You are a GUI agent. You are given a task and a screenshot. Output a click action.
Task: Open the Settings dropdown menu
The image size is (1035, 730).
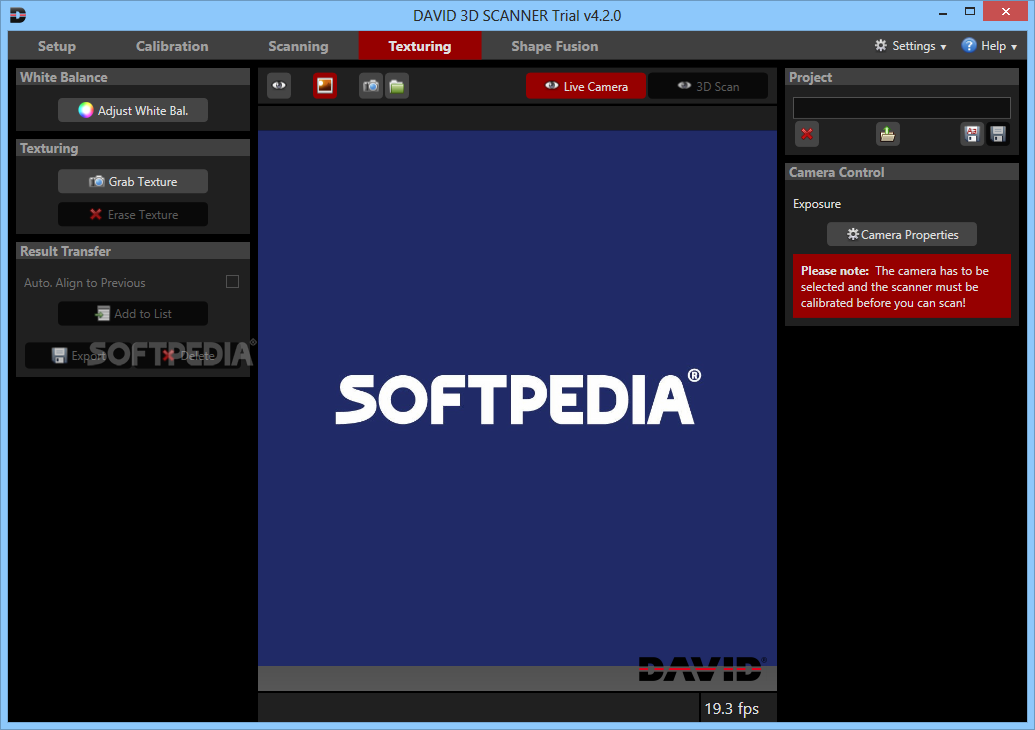pos(910,46)
